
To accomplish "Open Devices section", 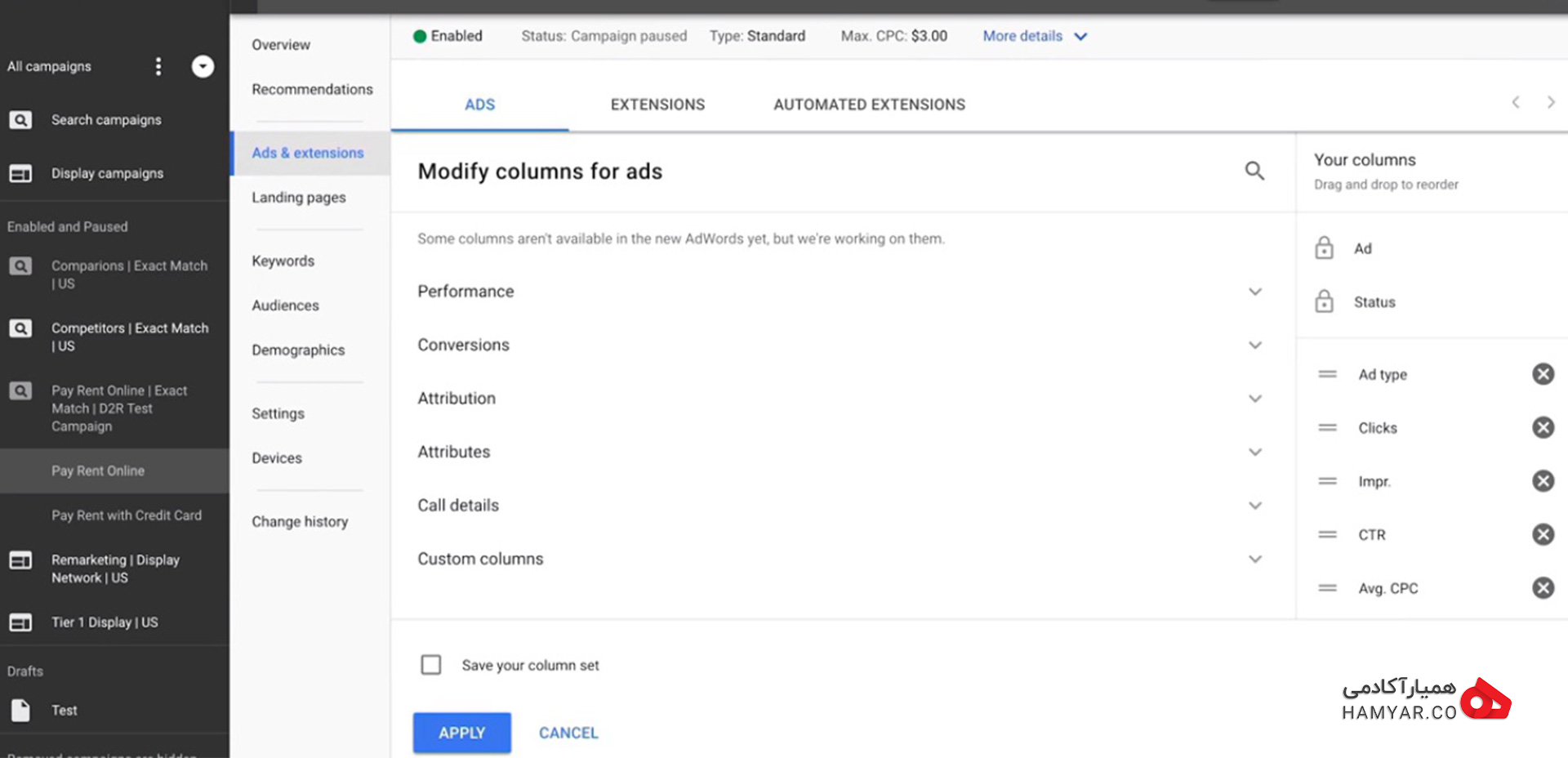I will tap(277, 458).
